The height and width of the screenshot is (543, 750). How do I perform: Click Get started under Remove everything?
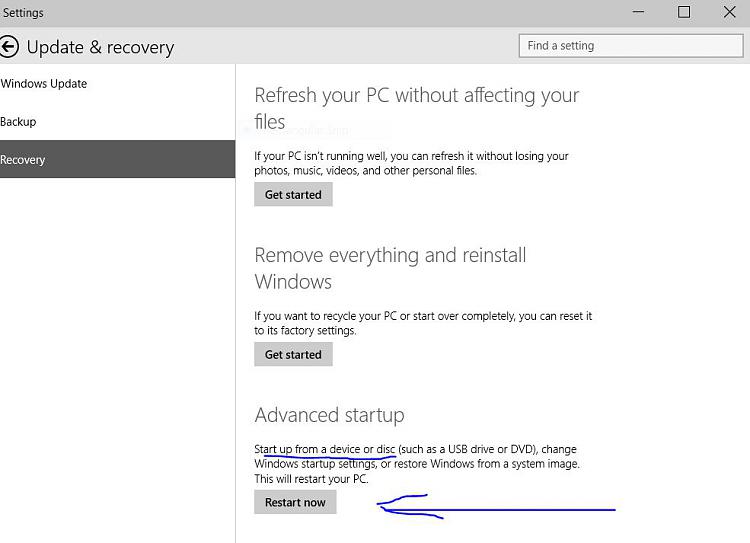click(x=293, y=355)
